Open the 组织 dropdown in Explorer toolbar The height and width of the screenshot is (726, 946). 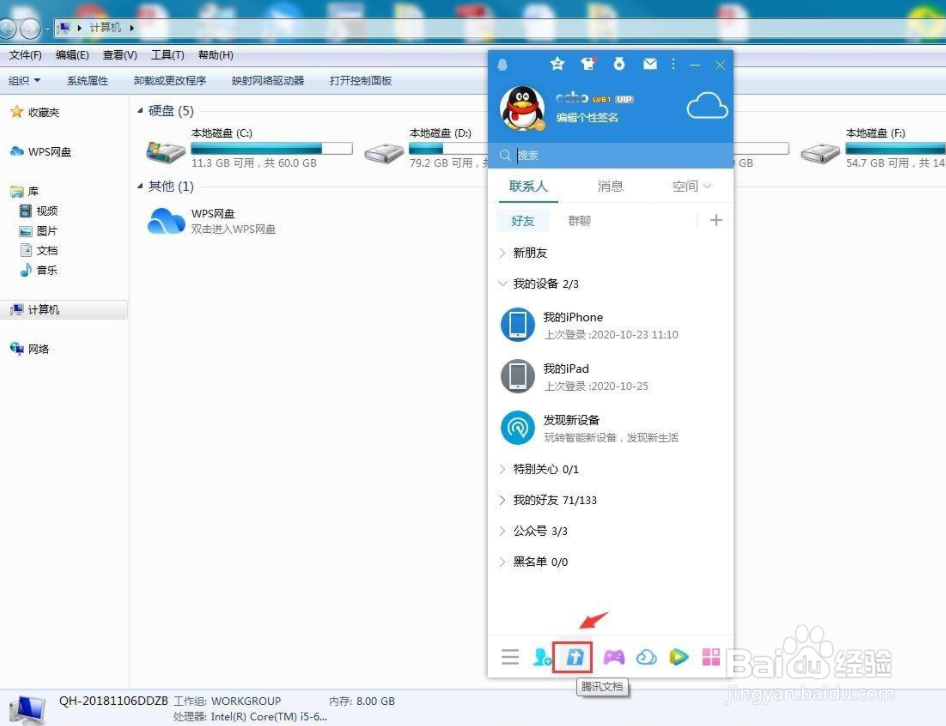pyautogui.click(x=25, y=80)
